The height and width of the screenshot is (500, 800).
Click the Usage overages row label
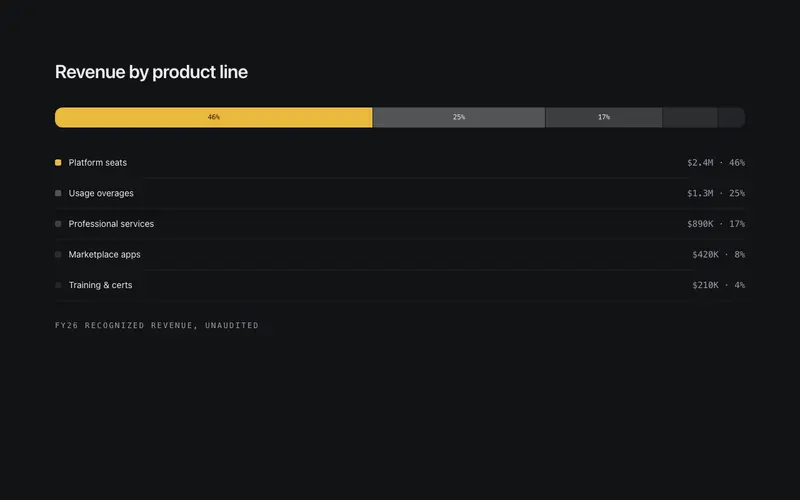pyautogui.click(x=101, y=193)
